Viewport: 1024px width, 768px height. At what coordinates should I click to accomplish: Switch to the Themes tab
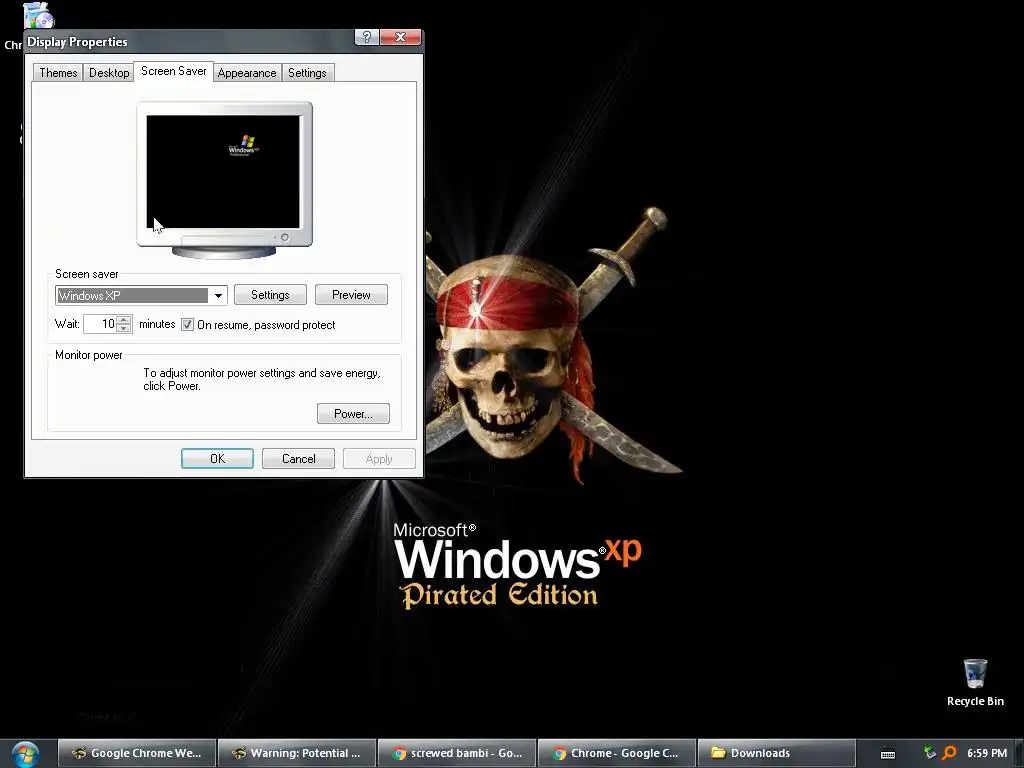point(58,72)
